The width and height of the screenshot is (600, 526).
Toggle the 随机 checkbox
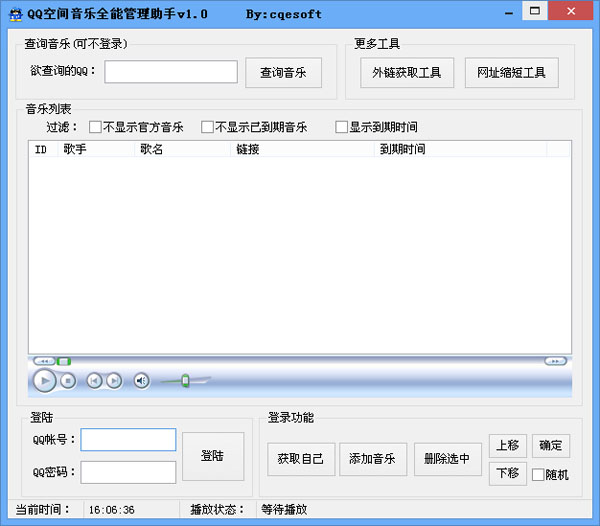point(538,475)
